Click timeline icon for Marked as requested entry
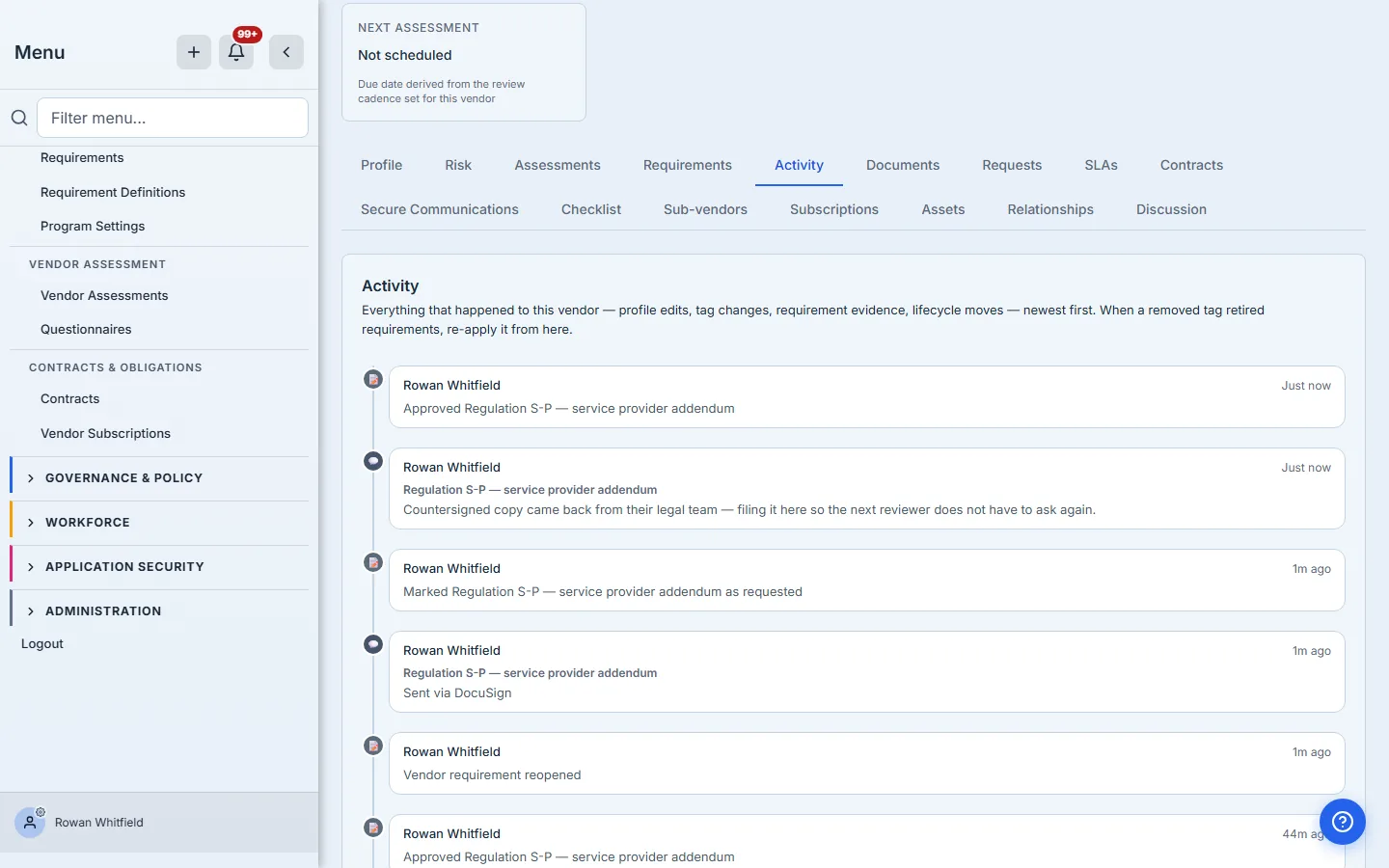 point(373,562)
